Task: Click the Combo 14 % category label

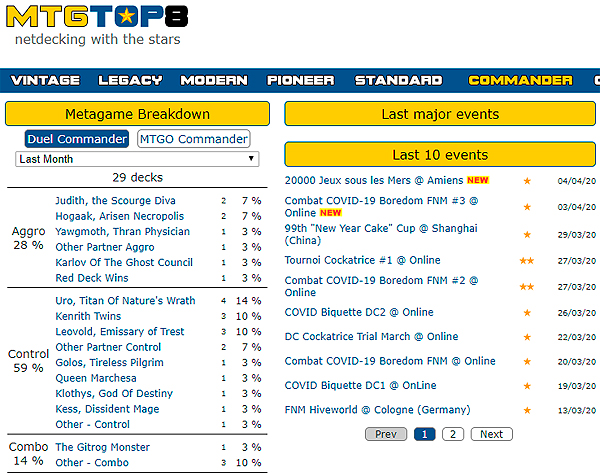Action: point(28,453)
